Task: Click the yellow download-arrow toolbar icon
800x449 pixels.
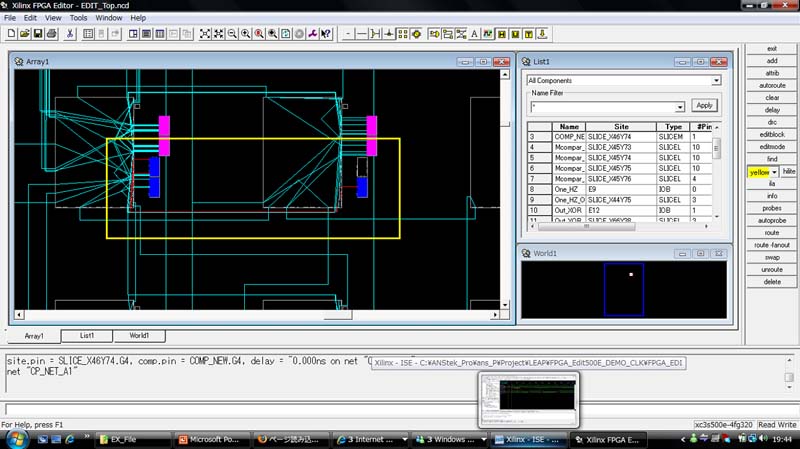Action: [x=542, y=34]
